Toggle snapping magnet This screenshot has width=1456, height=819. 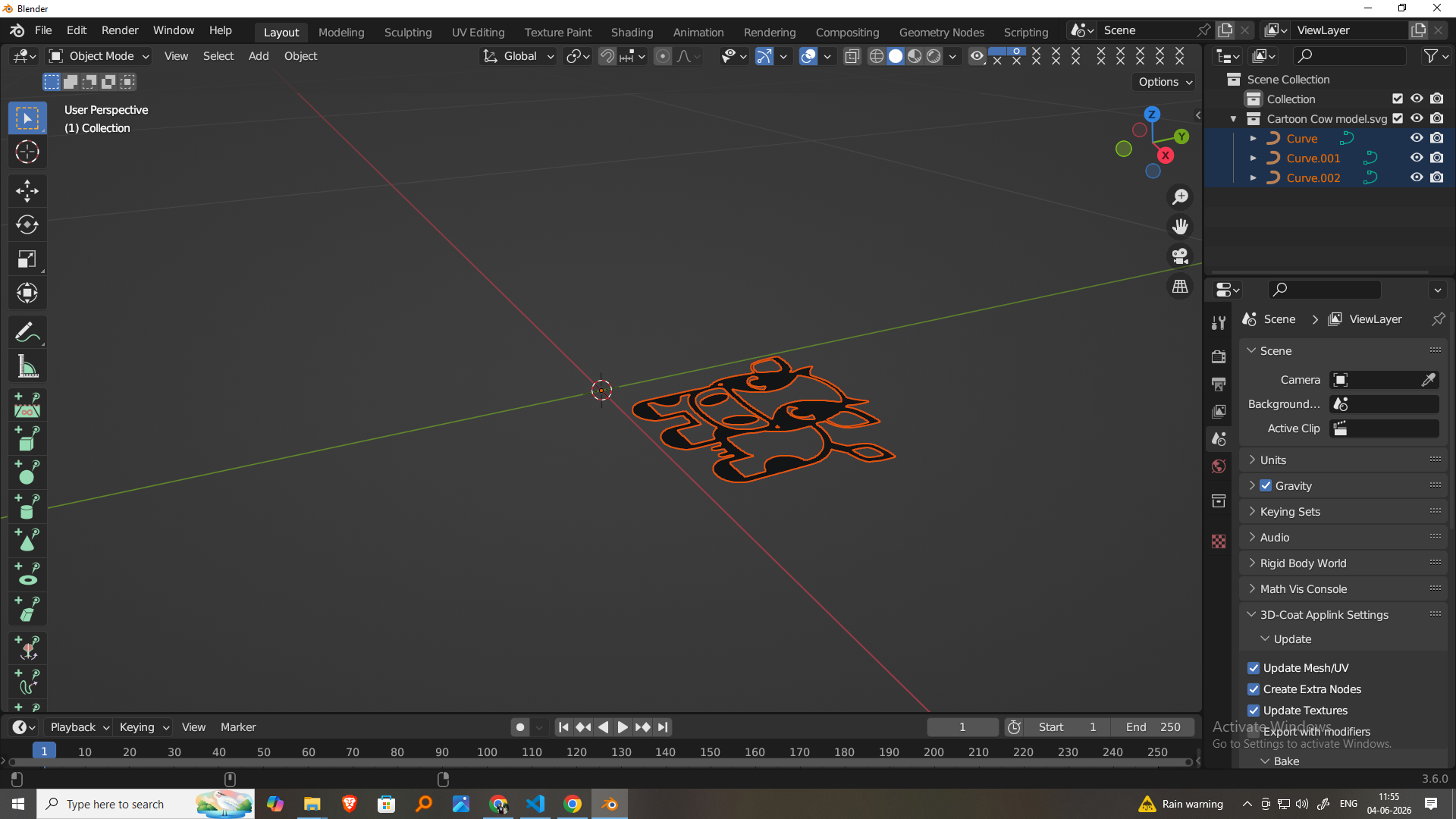607,56
